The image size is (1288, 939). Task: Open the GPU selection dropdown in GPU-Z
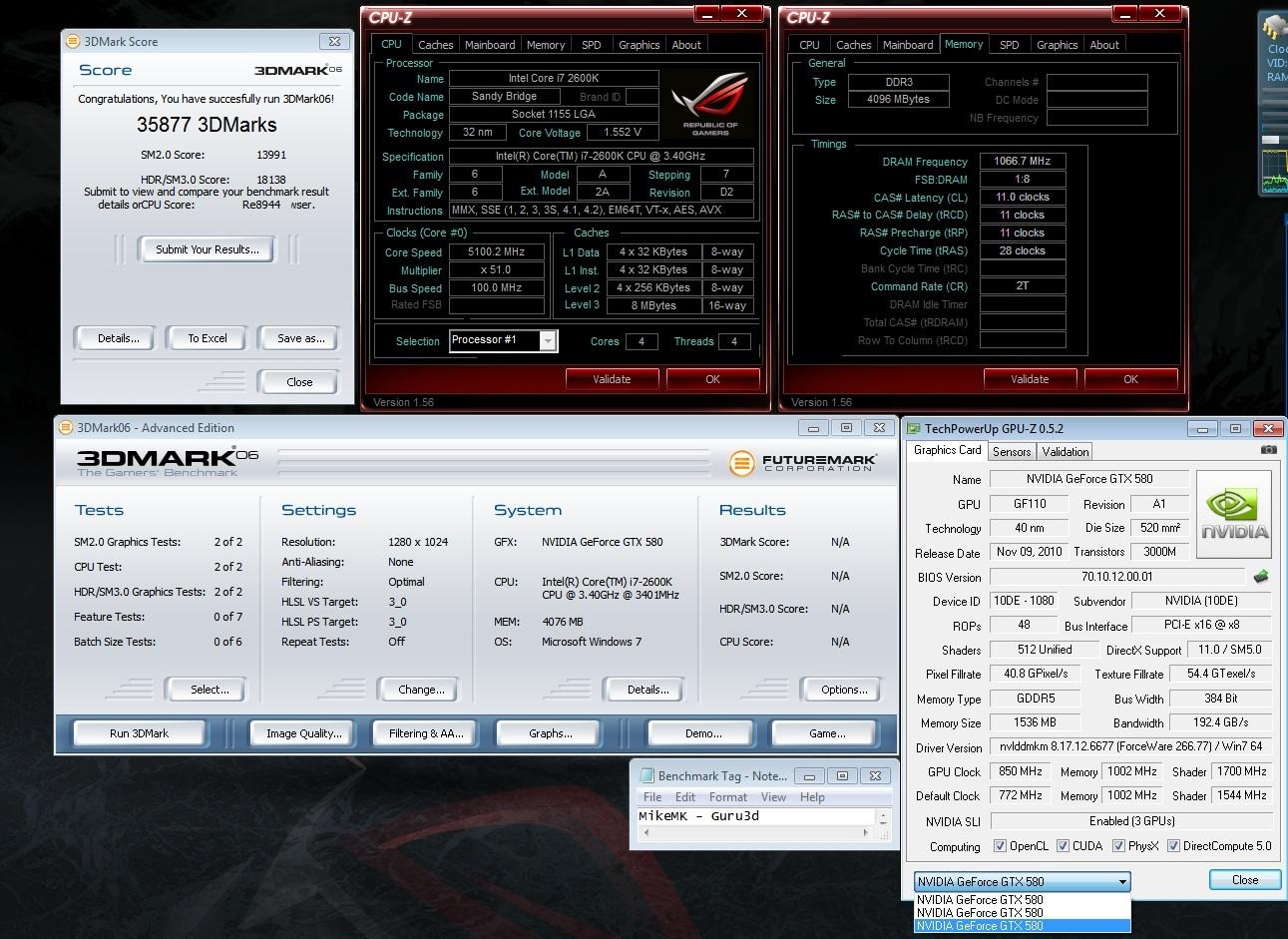[x=1023, y=881]
